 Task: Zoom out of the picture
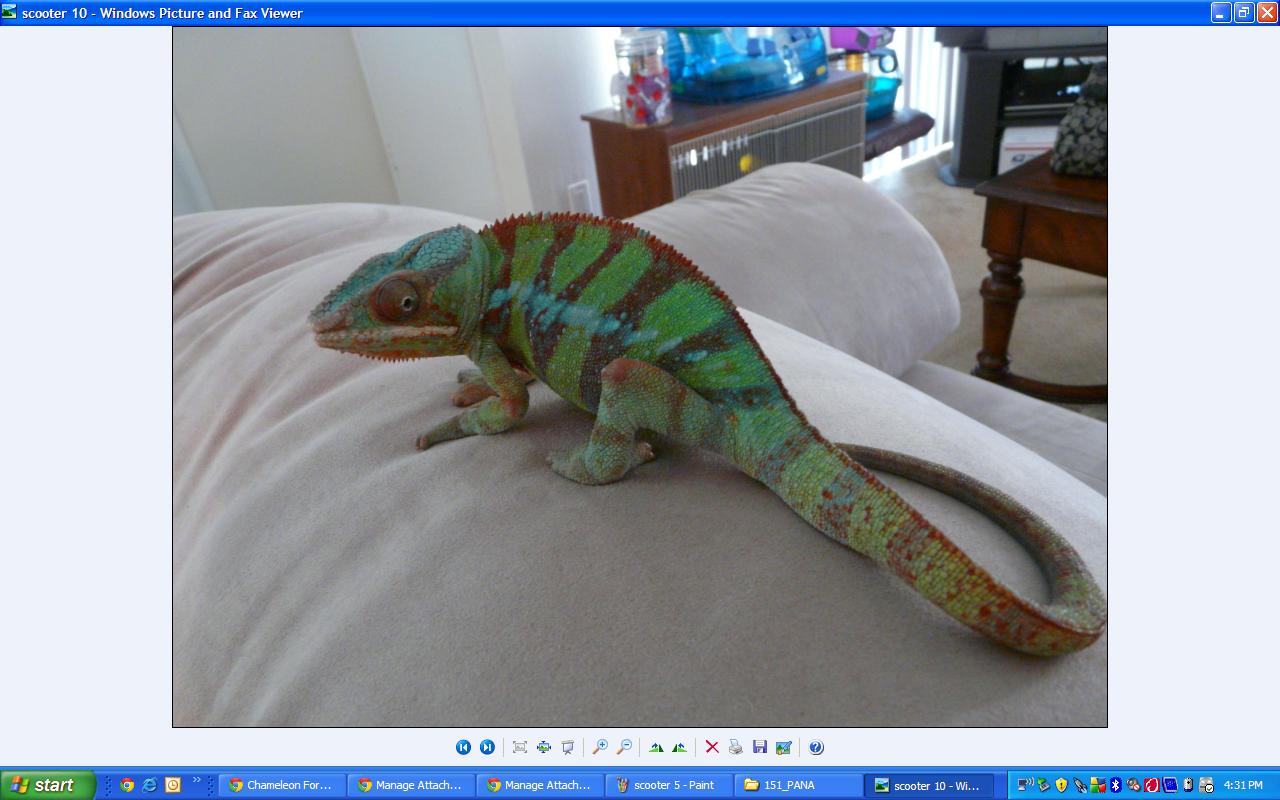(x=624, y=747)
